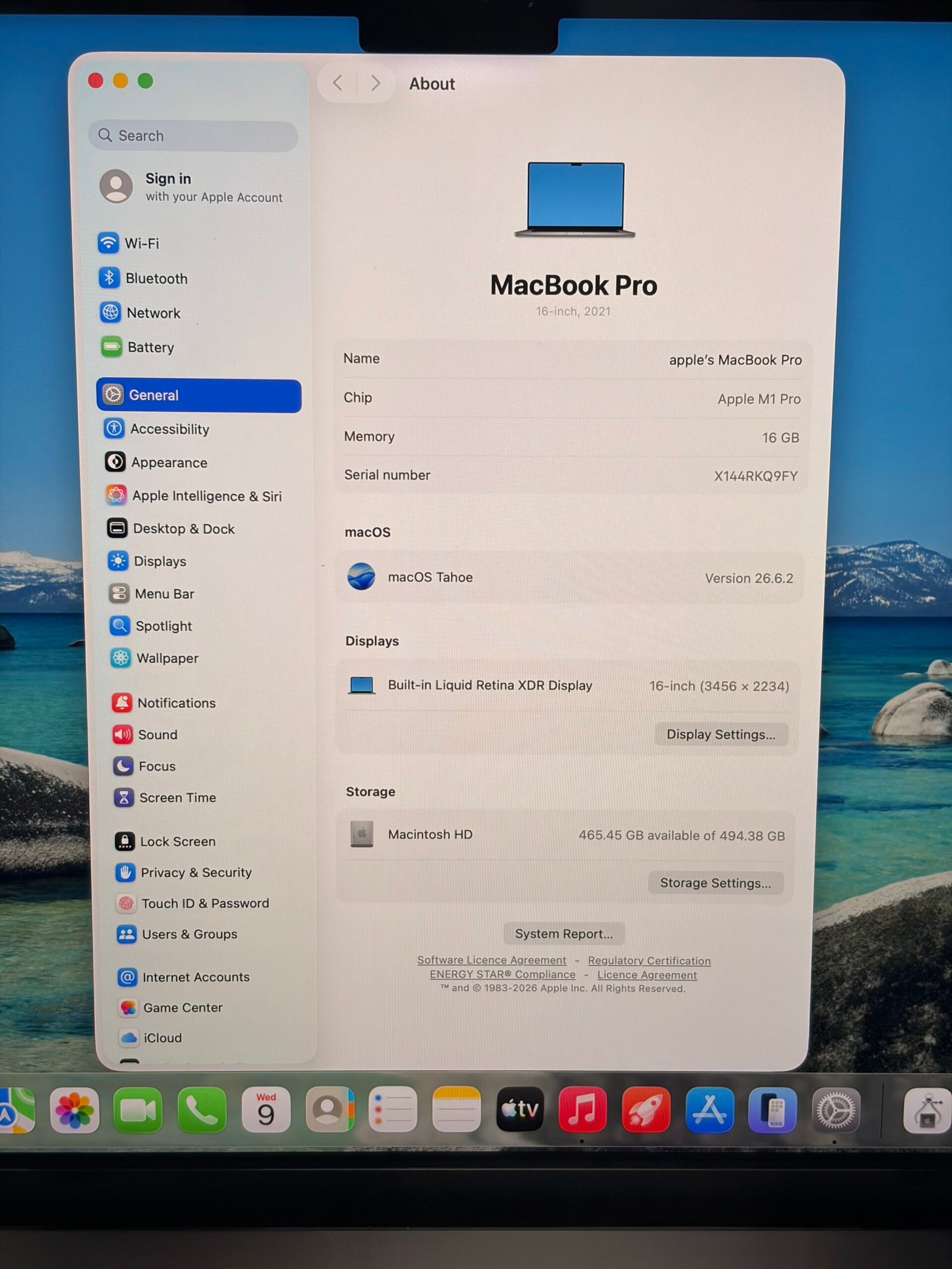Click Version 26.6.2 text

(x=749, y=578)
